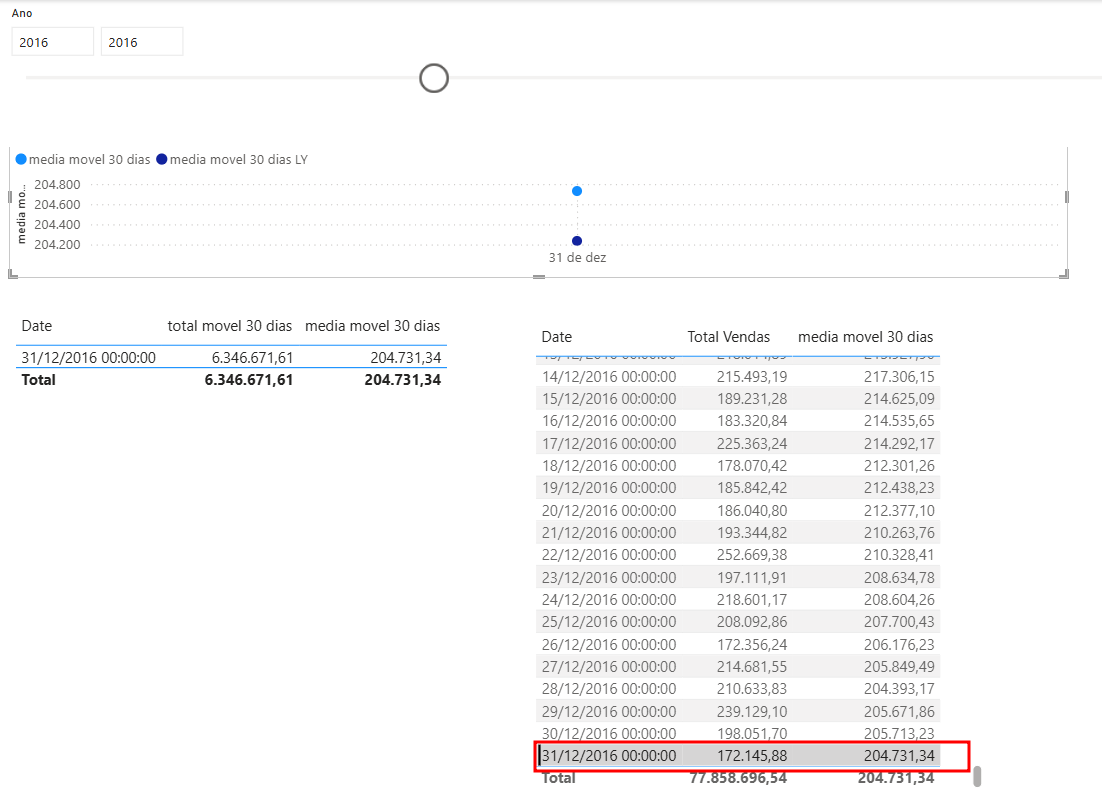Open the upper "2016" year field in the Ano slicer
This screenshot has height=793, width=1102.
click(x=52, y=41)
